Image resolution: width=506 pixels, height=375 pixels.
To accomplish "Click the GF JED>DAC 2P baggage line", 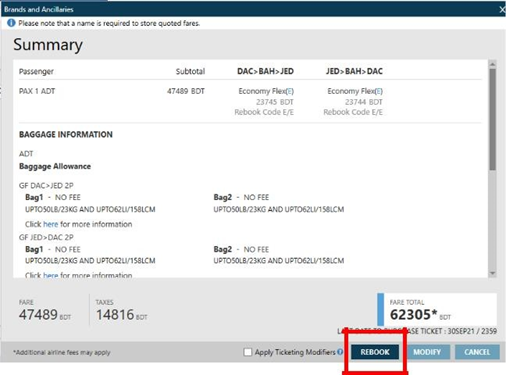I will (x=46, y=237).
